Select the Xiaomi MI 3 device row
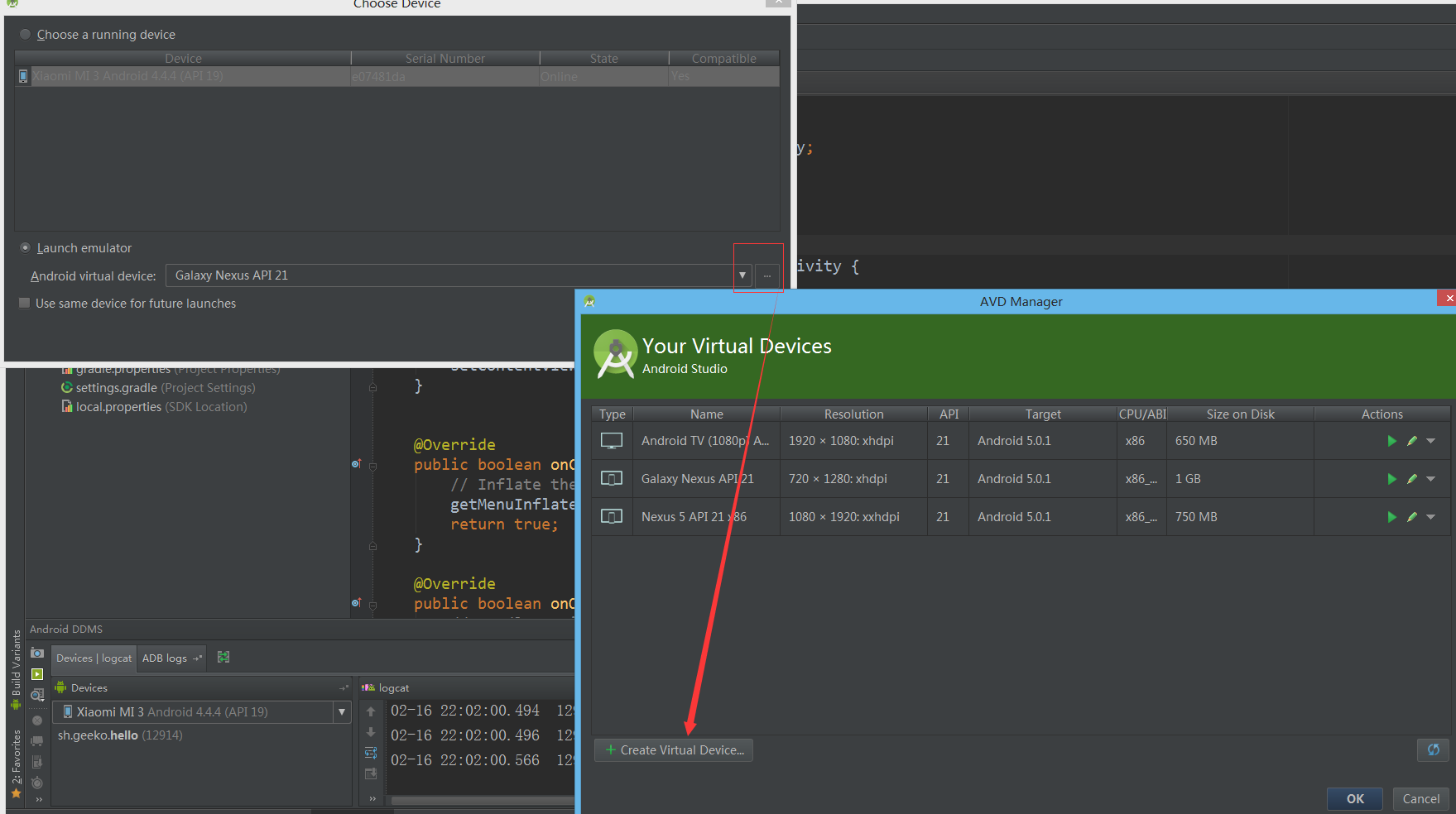This screenshot has width=1456, height=814. 396,76
